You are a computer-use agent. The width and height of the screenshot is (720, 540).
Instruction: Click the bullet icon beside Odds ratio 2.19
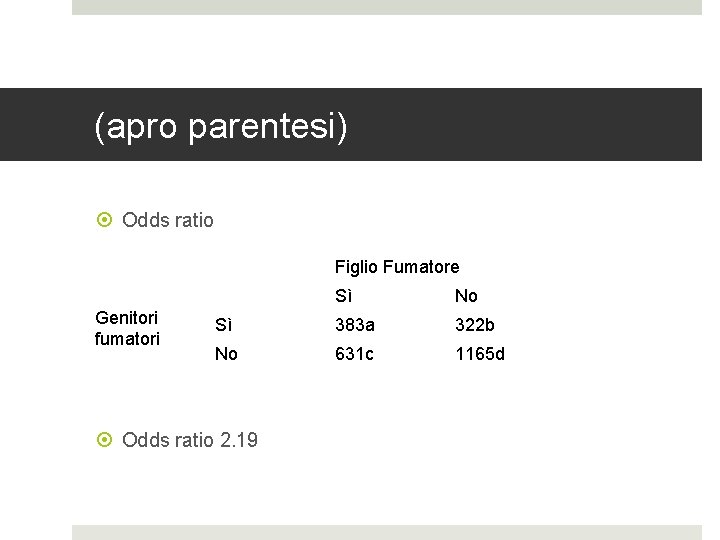pyautogui.click(x=107, y=440)
